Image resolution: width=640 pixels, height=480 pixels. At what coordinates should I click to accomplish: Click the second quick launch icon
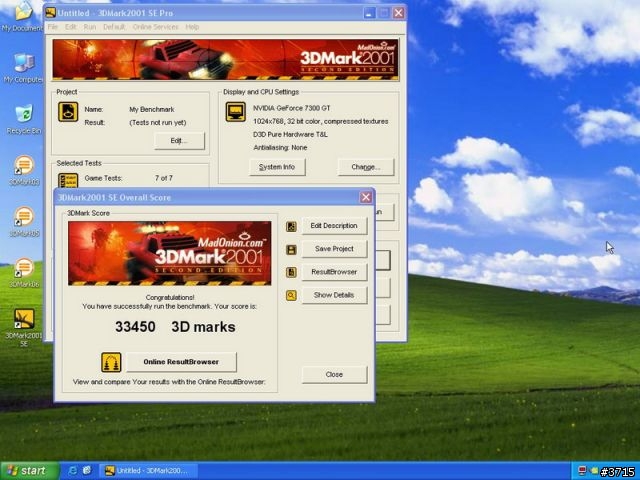click(87, 471)
